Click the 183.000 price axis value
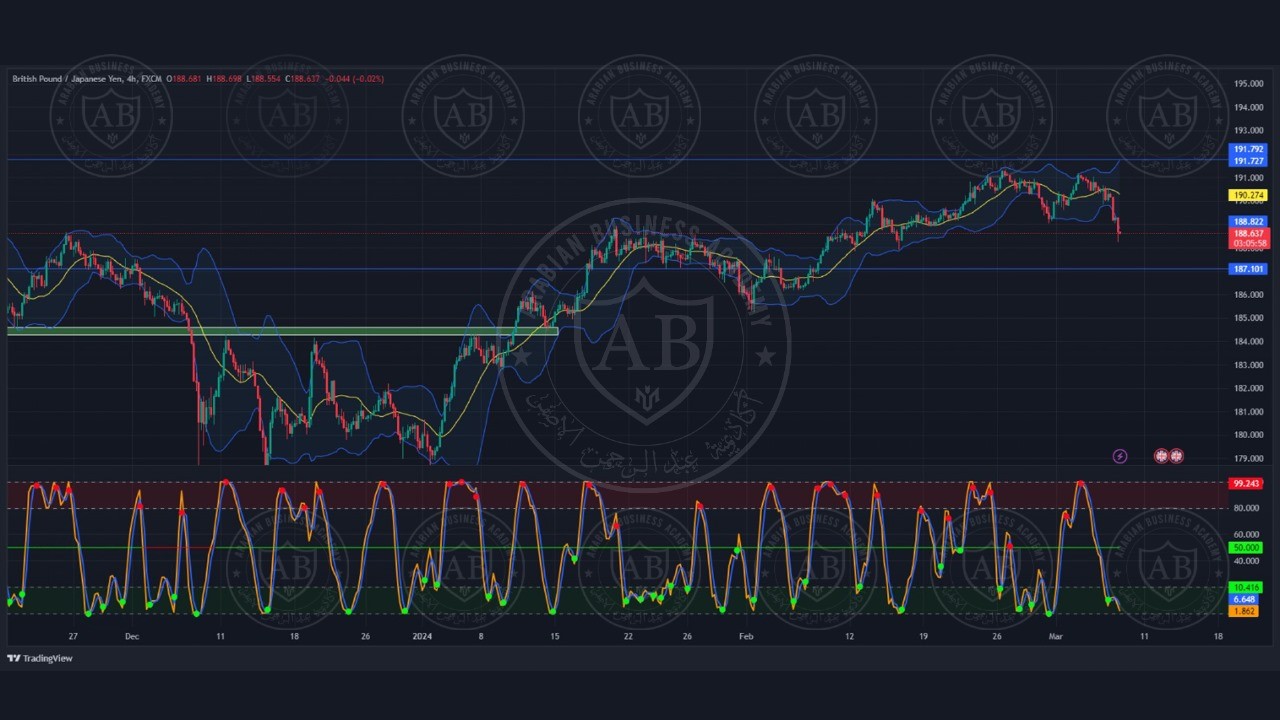 pyautogui.click(x=1247, y=364)
